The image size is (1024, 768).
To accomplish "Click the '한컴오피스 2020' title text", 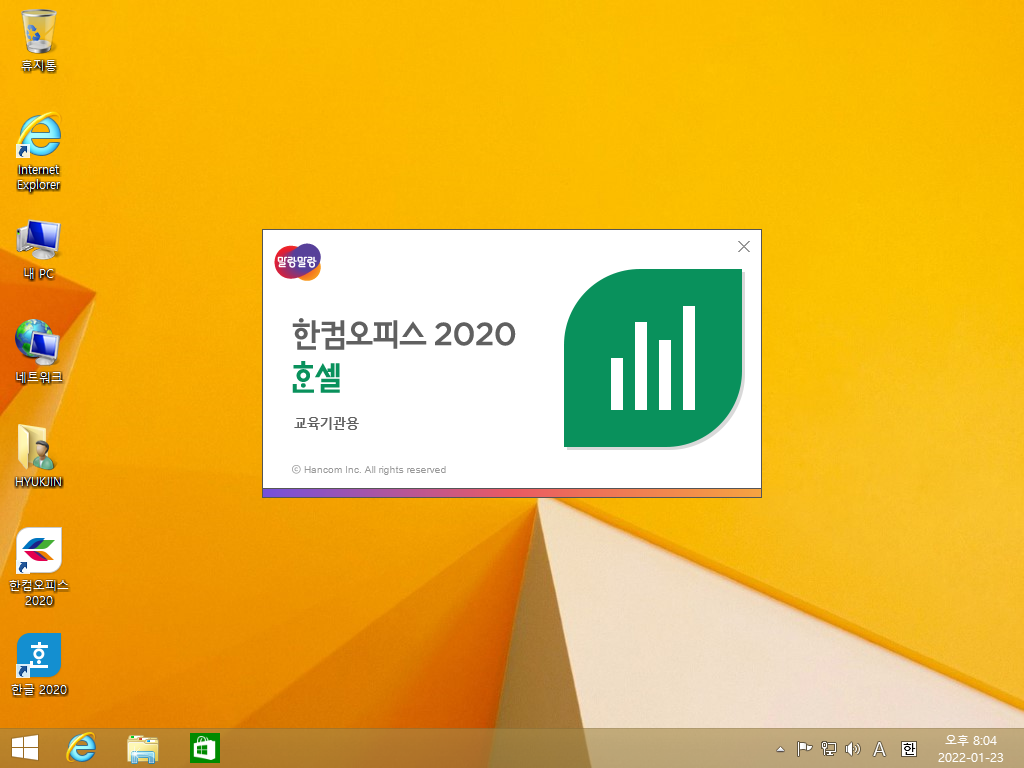I will coord(404,333).
